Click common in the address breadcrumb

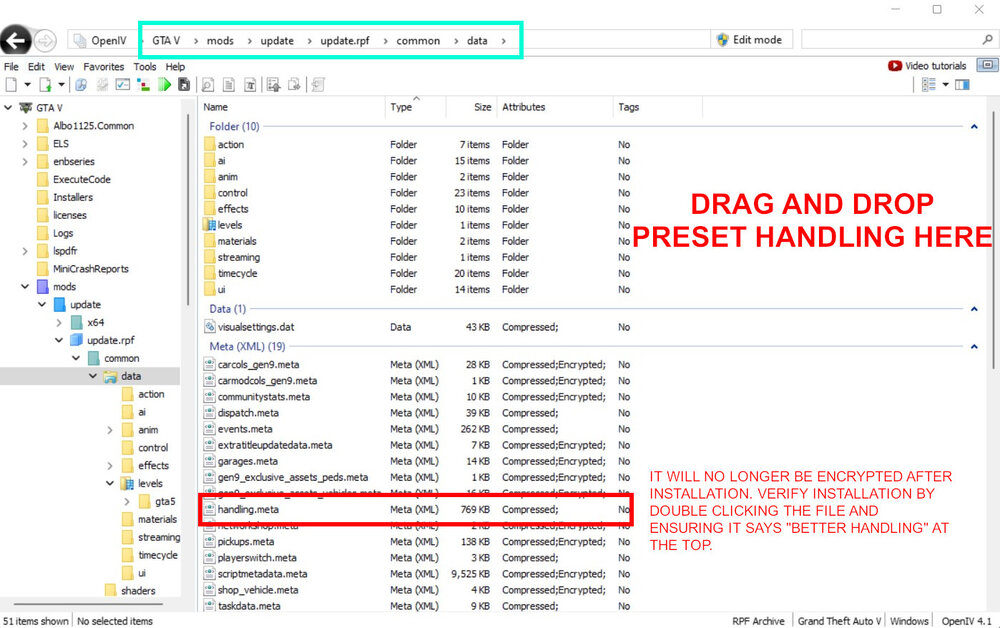coord(418,41)
